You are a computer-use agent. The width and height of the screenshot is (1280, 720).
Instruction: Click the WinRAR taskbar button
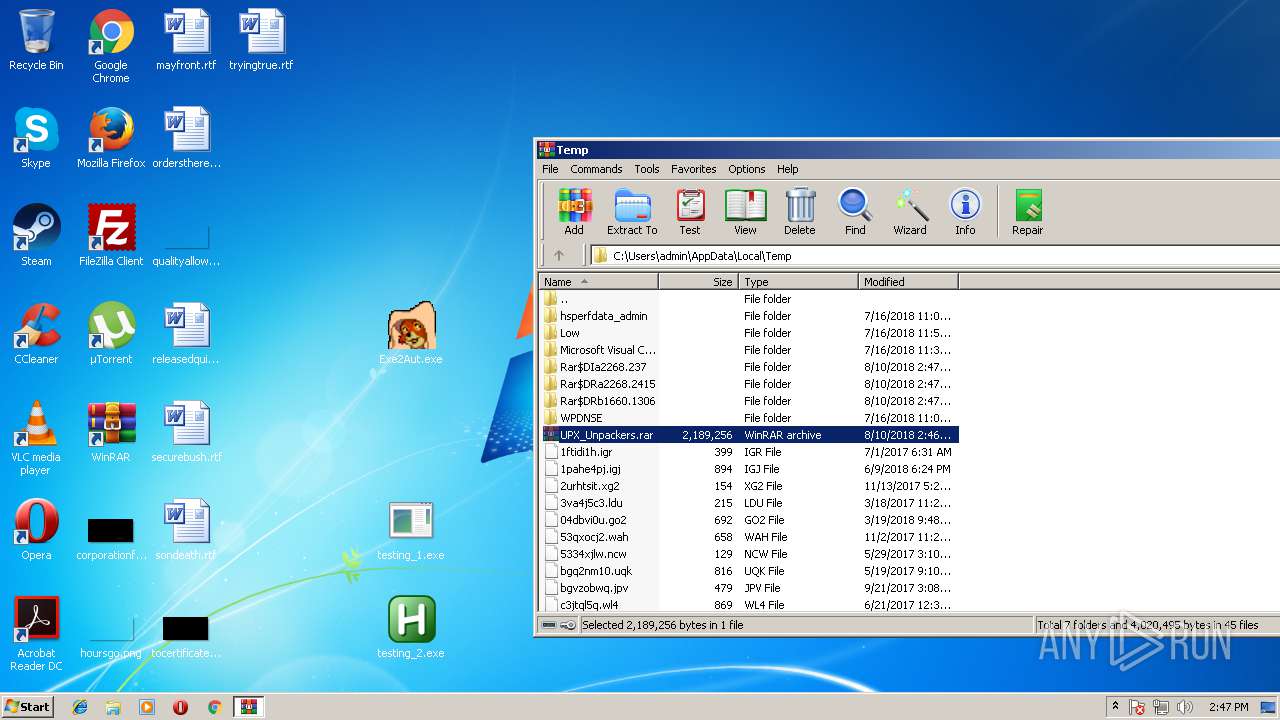pyautogui.click(x=248, y=707)
